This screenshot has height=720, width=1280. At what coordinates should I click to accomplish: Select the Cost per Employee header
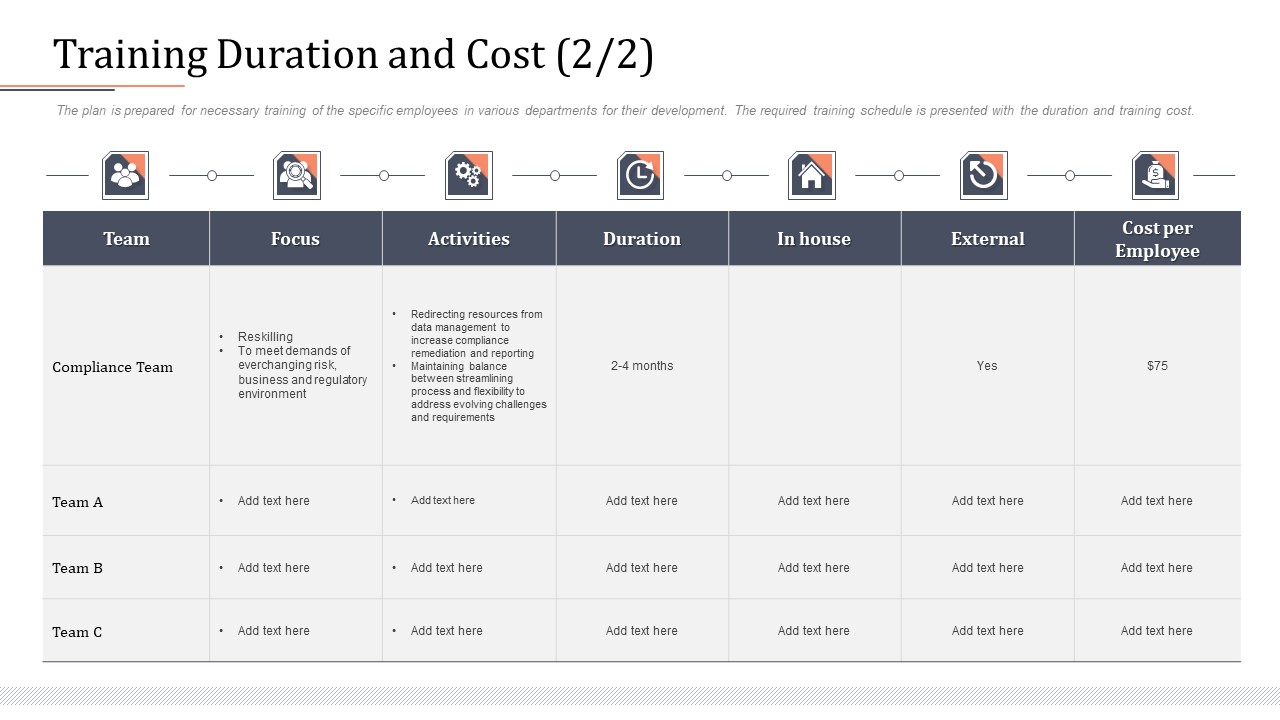click(x=1157, y=239)
